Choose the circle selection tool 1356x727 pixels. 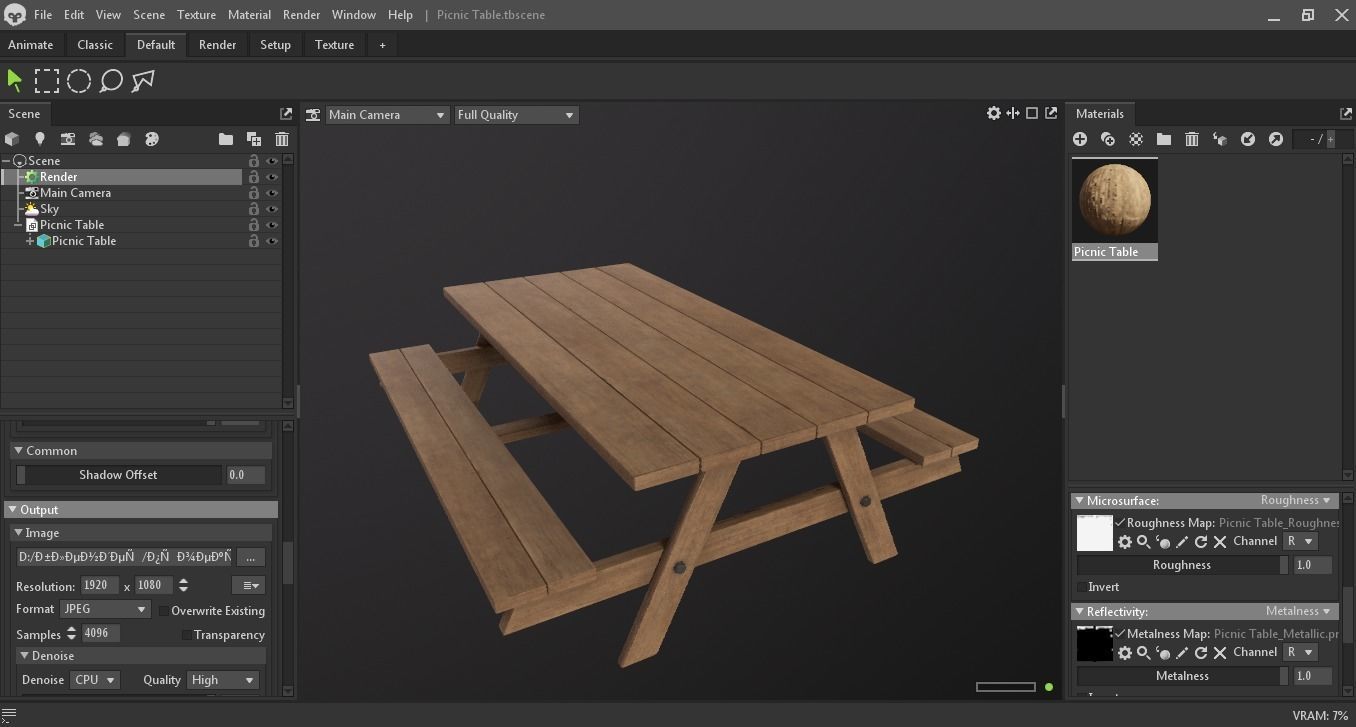tap(79, 81)
